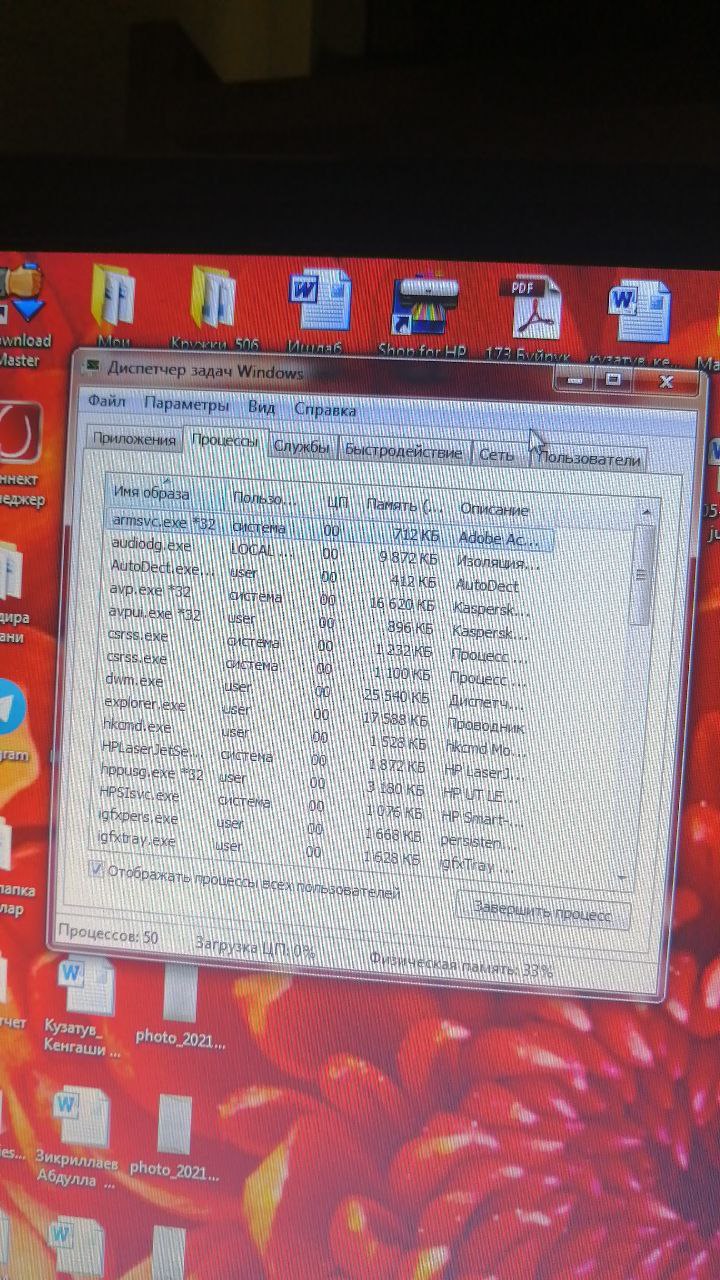
Task: Click the 16 620 КБ memory value
Action: 401,604
